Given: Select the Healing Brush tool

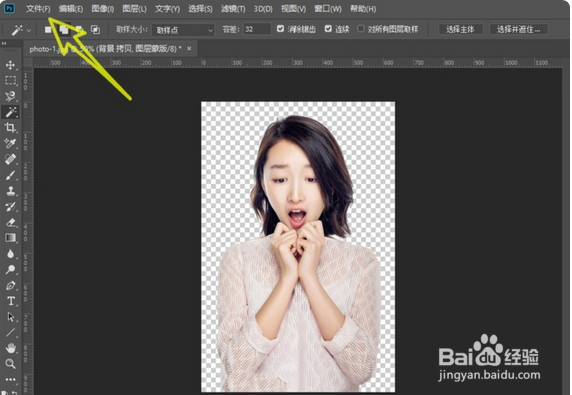Looking at the screenshot, I should point(10,159).
